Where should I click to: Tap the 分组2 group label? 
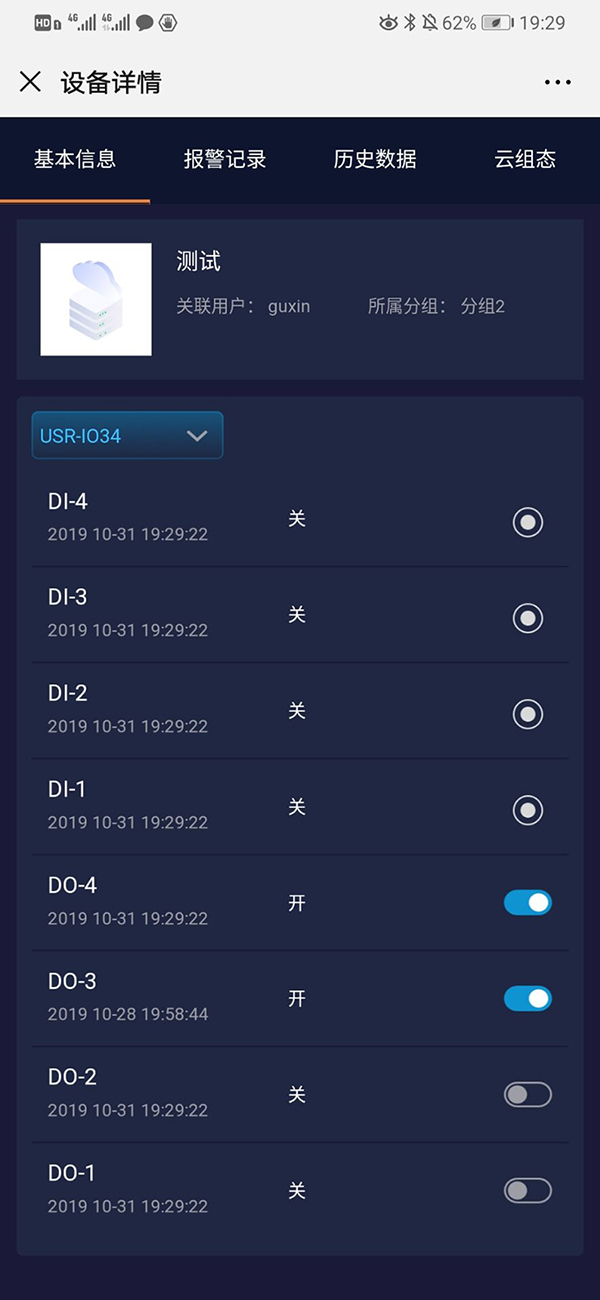[483, 307]
